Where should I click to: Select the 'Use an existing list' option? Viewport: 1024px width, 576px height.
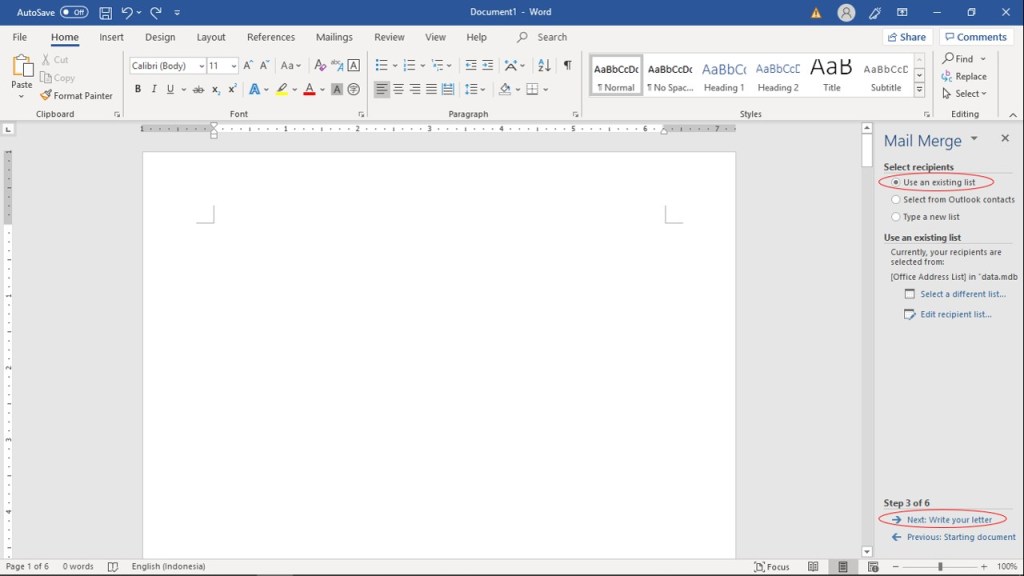point(896,183)
